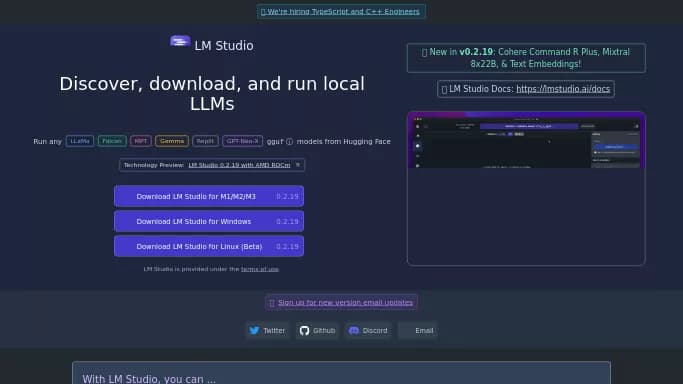Download LM Studio for Linux (Beta)
683x384 pixels.
coord(209,246)
